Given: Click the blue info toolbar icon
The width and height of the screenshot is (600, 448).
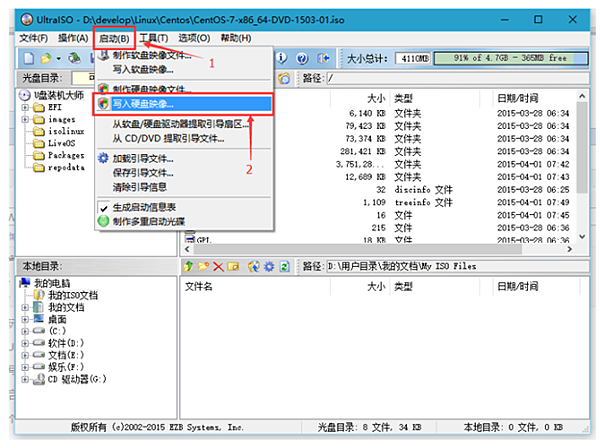Looking at the screenshot, I should click(x=281, y=58).
